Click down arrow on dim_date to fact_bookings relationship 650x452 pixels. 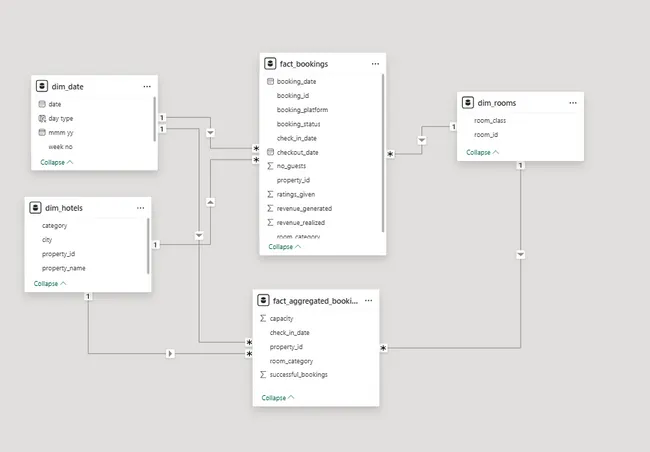(x=211, y=133)
